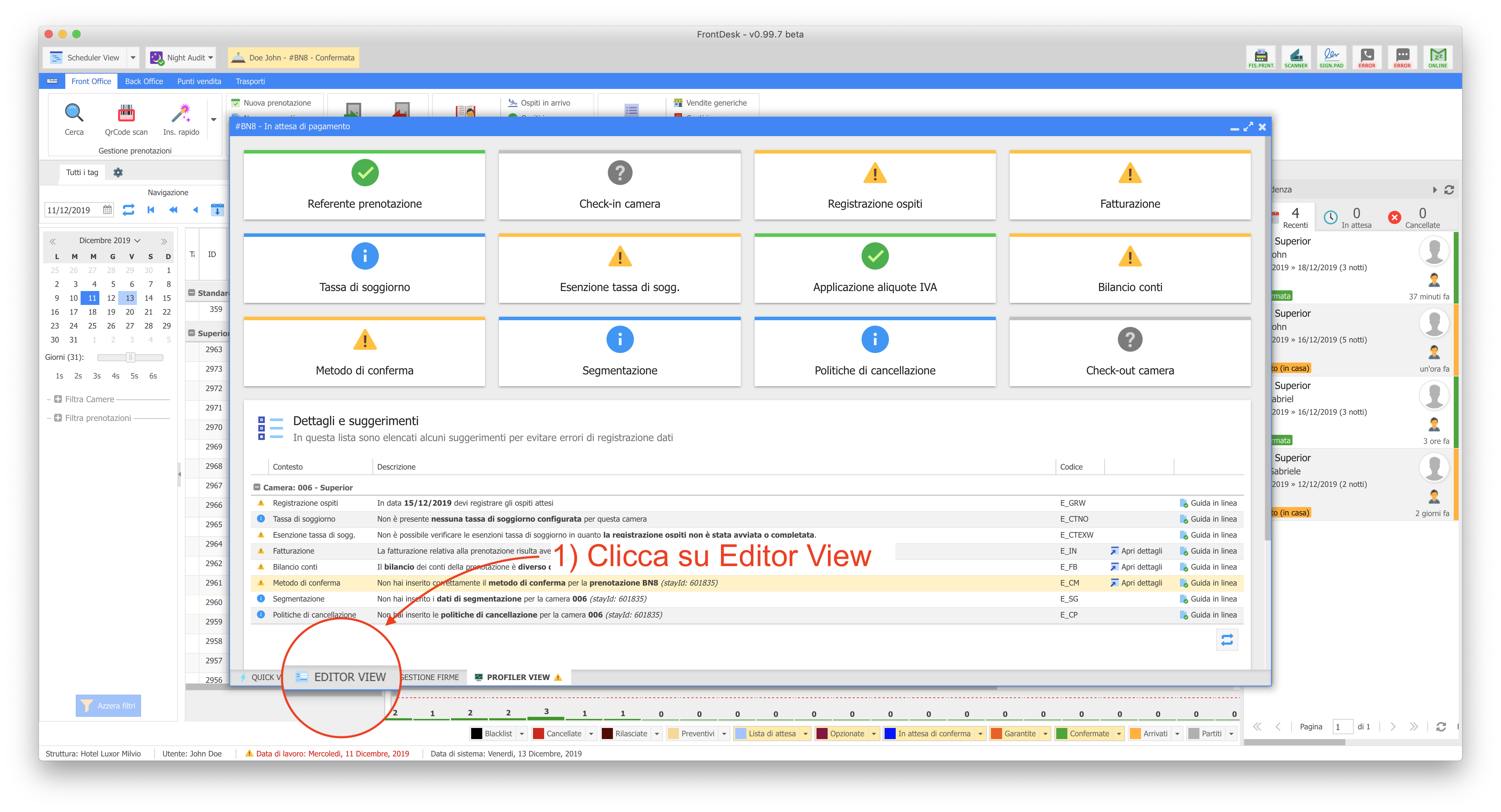Expand the Night Audit dropdown
This screenshot has width=1501, height=812.
click(x=211, y=58)
